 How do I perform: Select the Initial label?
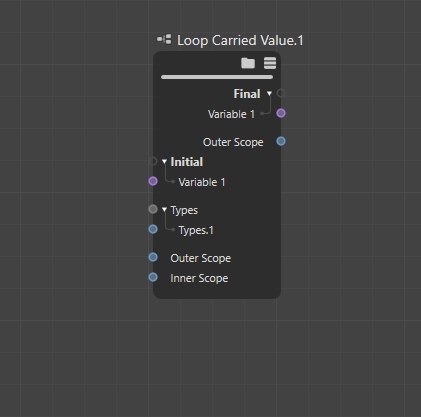(x=187, y=162)
